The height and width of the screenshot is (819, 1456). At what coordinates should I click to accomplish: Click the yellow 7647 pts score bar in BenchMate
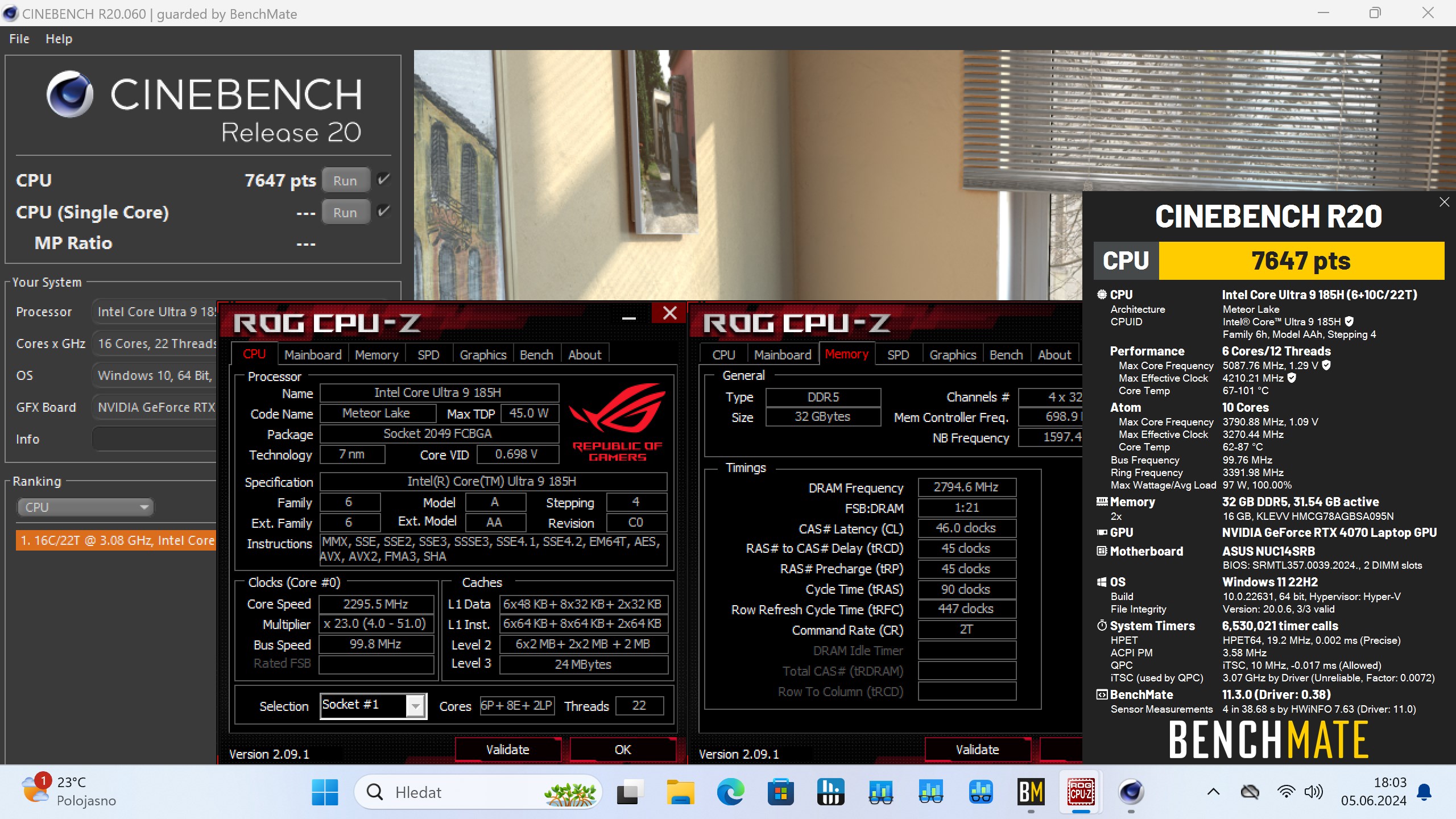[1301, 260]
